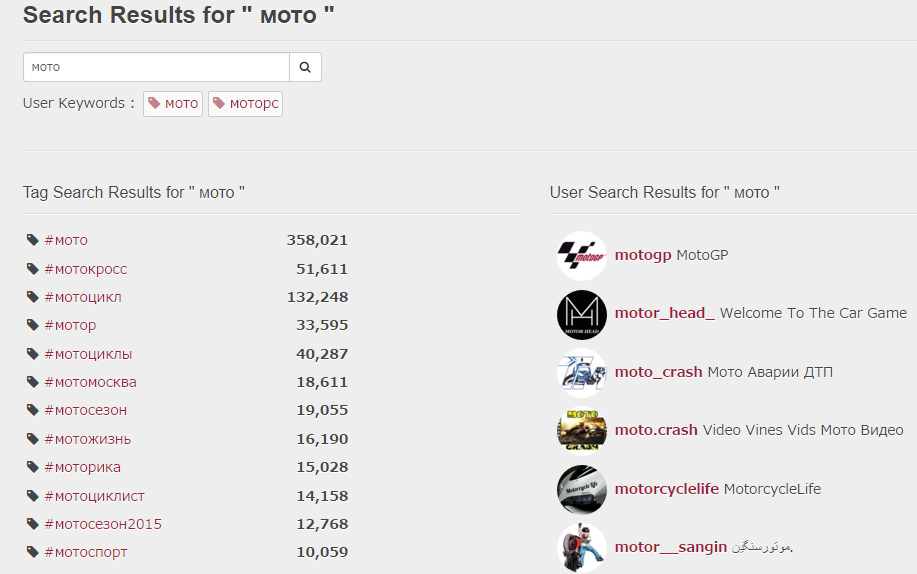Screen dimensions: 917x574
Task: Click the tag icon beside #мотосезон
Action: (33, 410)
